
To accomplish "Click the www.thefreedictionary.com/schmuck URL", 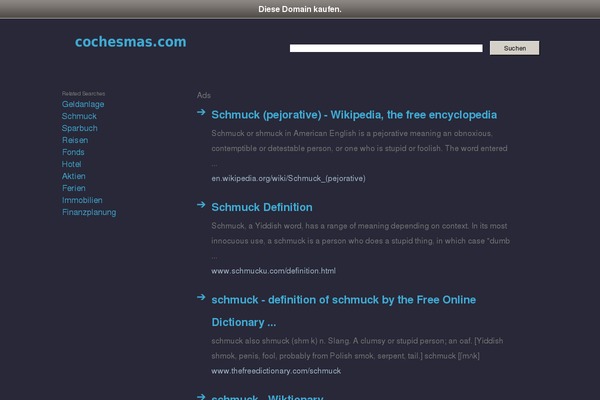I will pyautogui.click(x=276, y=371).
